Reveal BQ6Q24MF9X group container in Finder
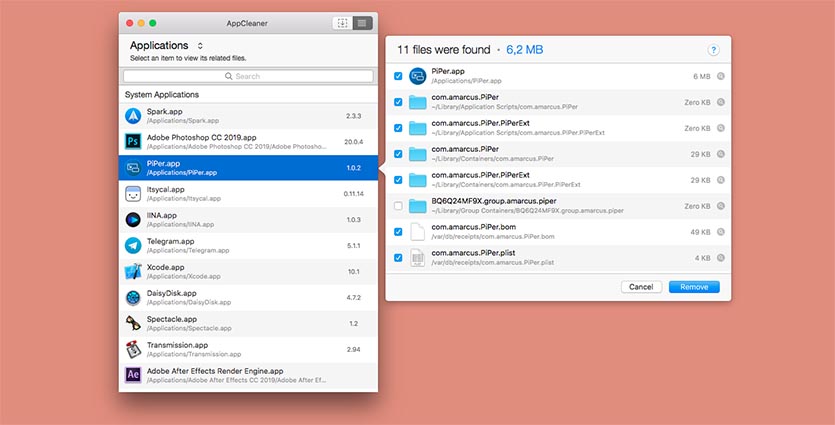 click(721, 206)
